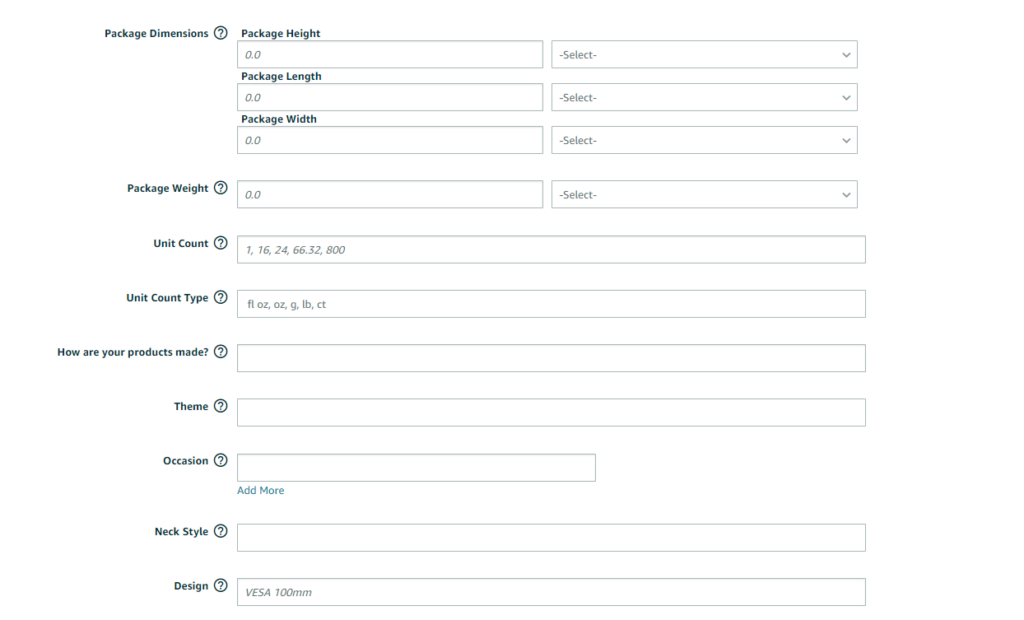Click into the Unit Count input

[551, 250]
